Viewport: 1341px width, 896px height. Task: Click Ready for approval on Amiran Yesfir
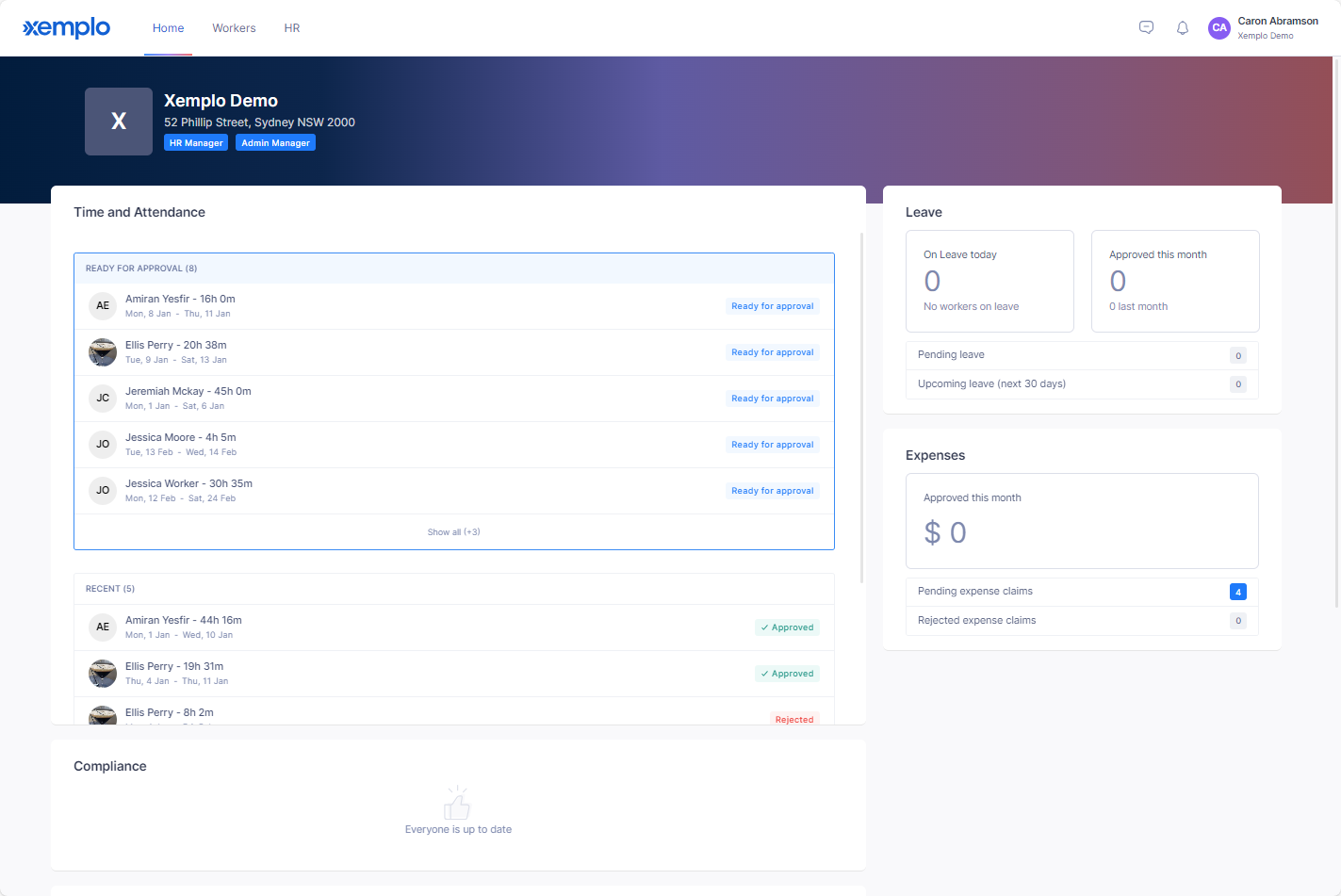tap(773, 306)
